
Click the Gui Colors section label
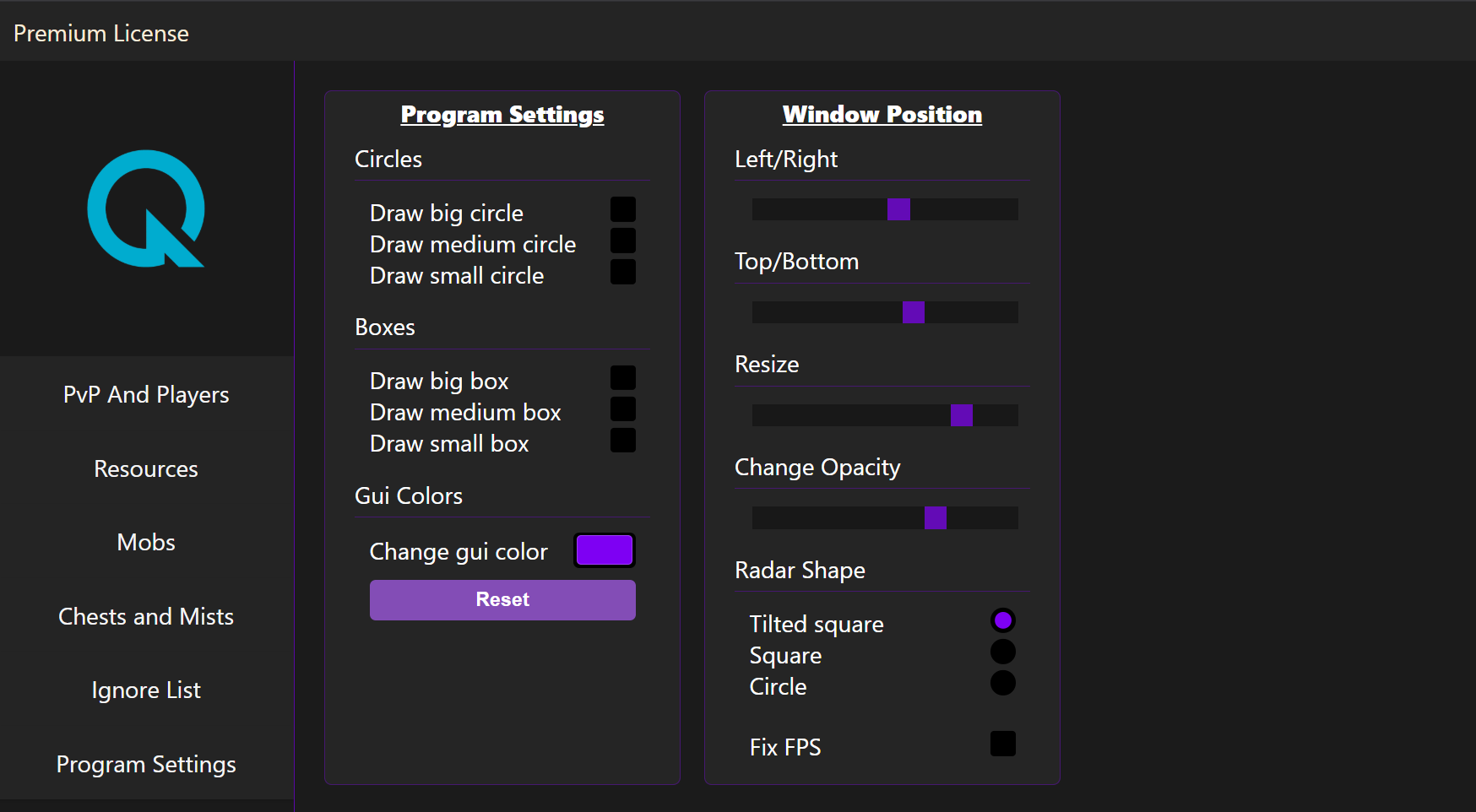(x=409, y=495)
